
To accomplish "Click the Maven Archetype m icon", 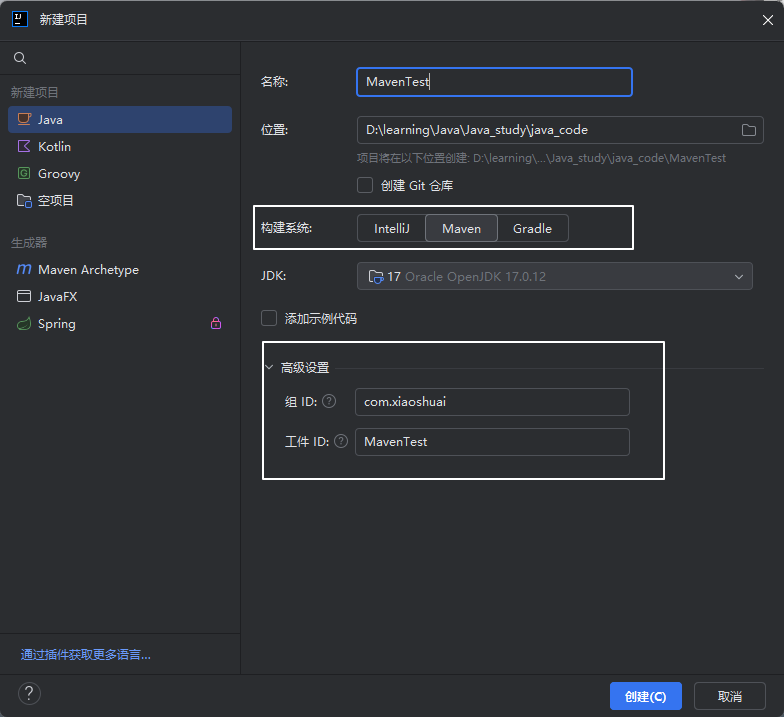I will [24, 270].
